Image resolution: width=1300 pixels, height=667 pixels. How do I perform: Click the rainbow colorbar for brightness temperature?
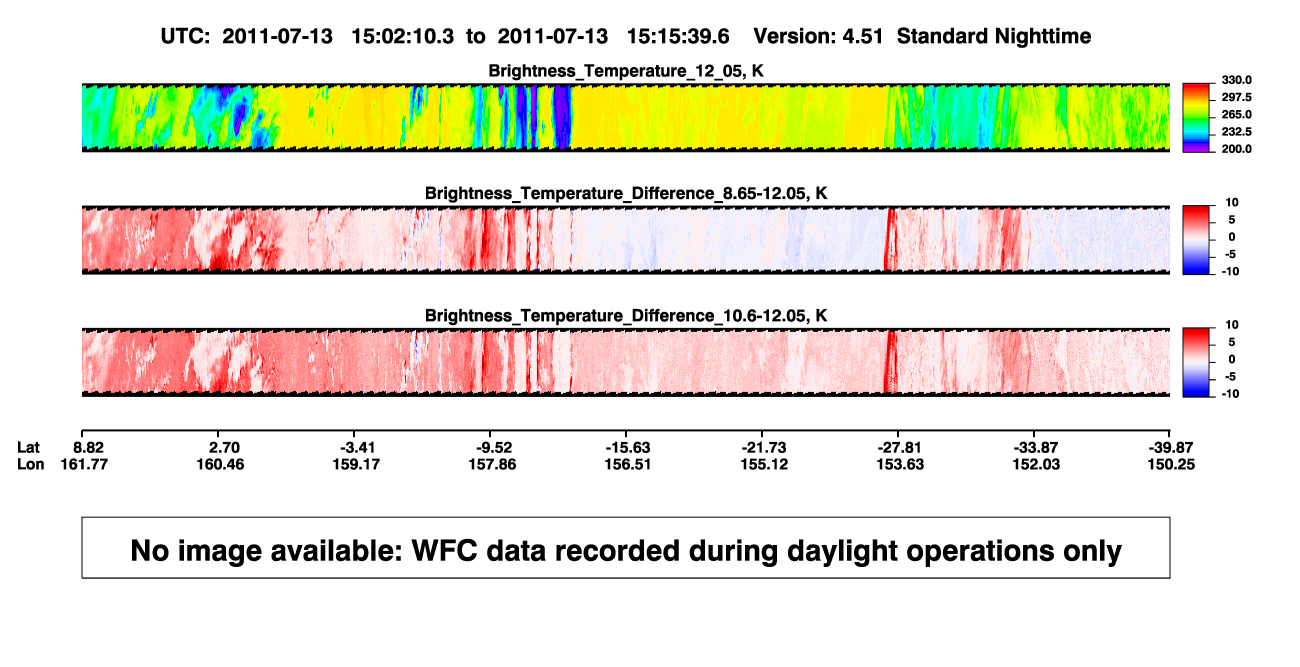[1196, 117]
